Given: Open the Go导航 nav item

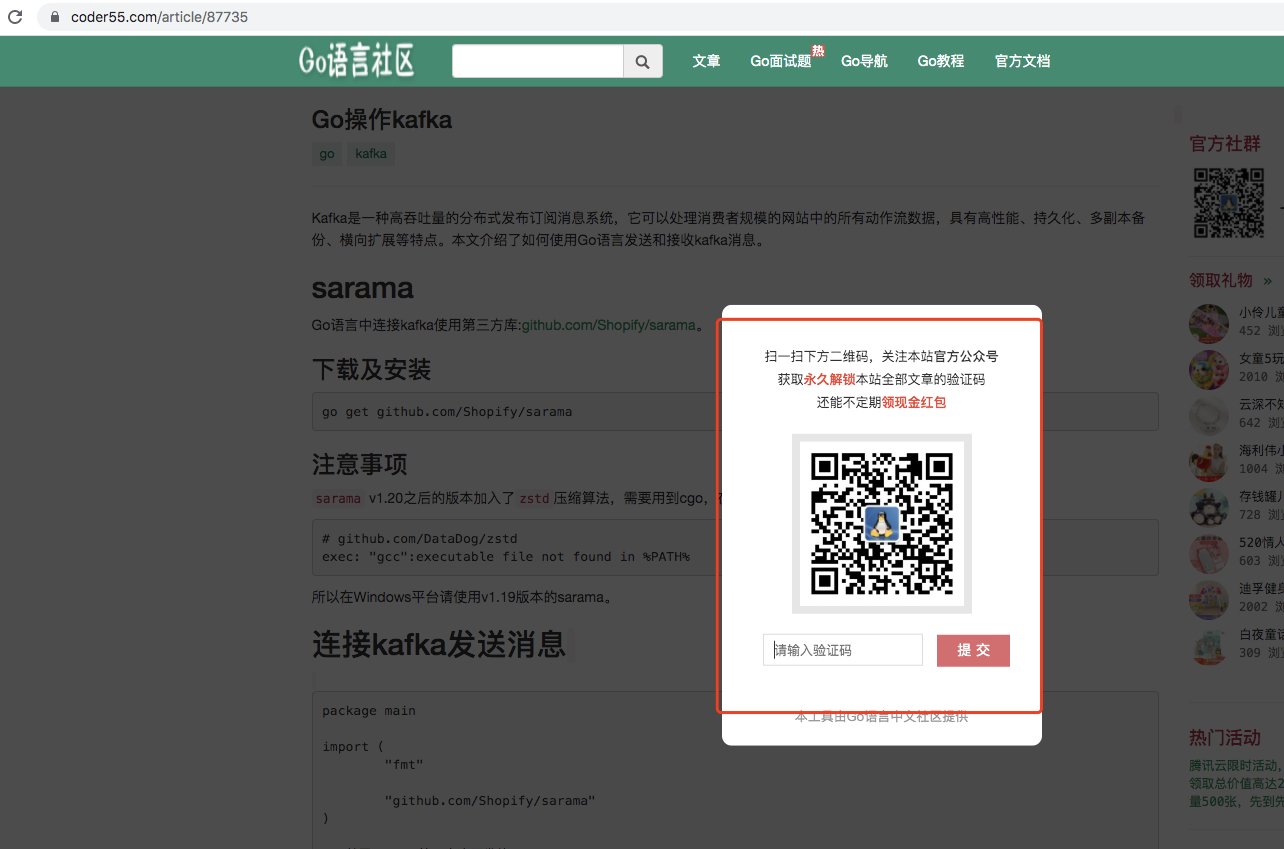Looking at the screenshot, I should (x=864, y=61).
